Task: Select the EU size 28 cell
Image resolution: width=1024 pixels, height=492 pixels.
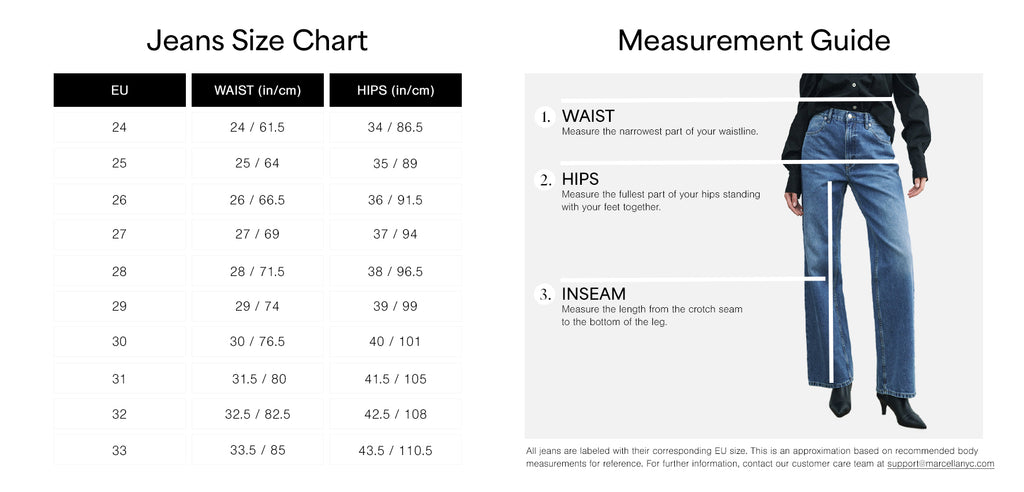Action: pos(119,271)
